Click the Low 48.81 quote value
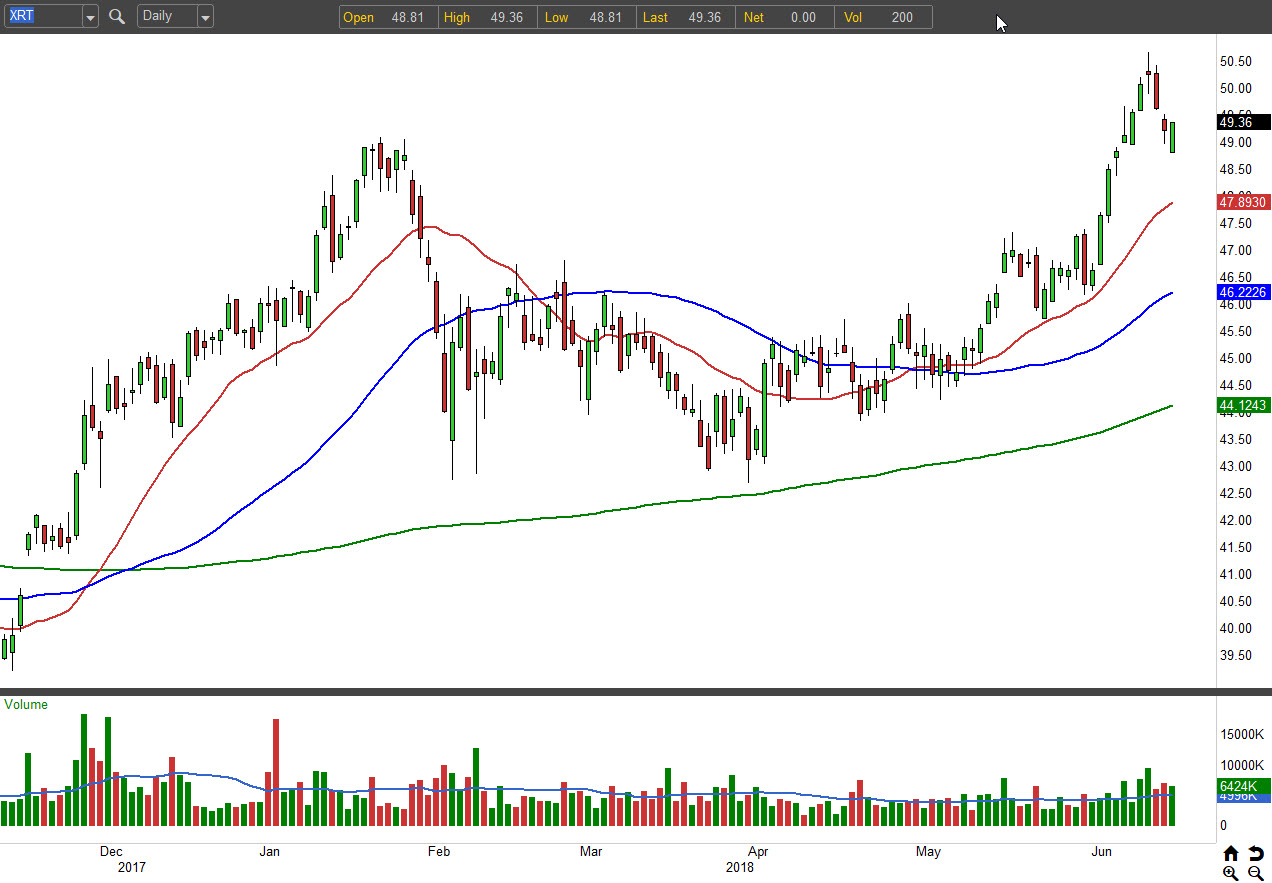This screenshot has width=1272, height=883. 605,17
